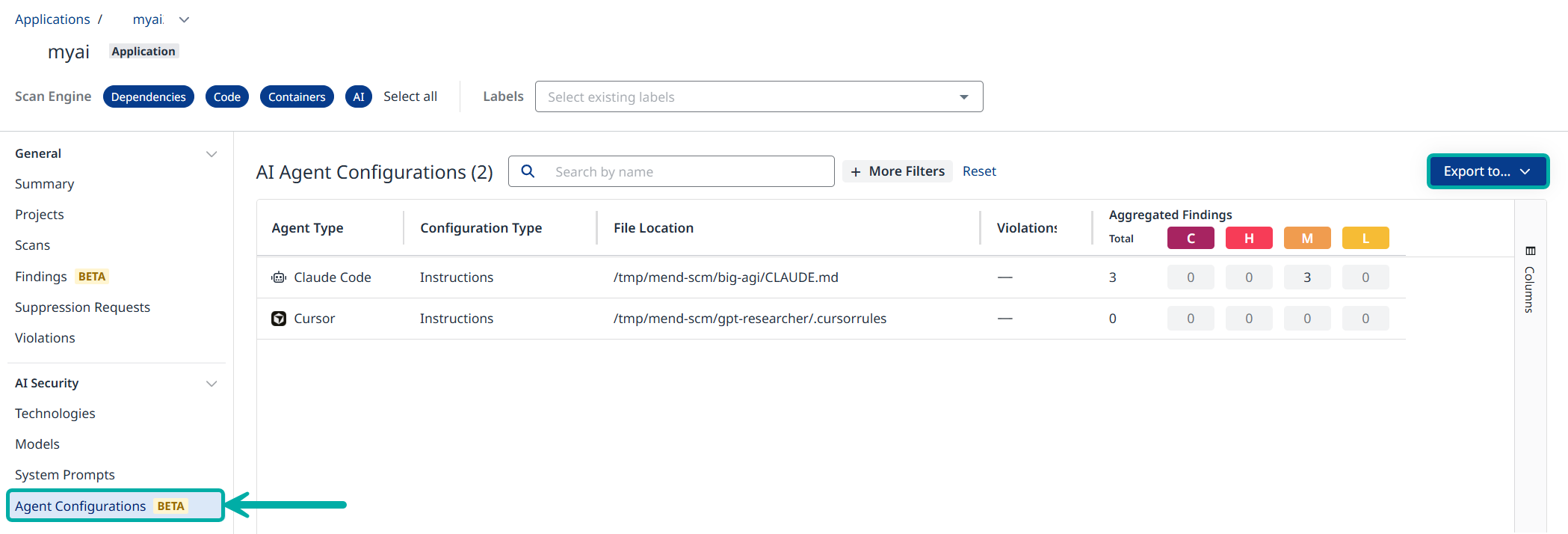The image size is (1568, 534).
Task: Click medium findings count 3 for Claude Code
Action: coord(1307,277)
